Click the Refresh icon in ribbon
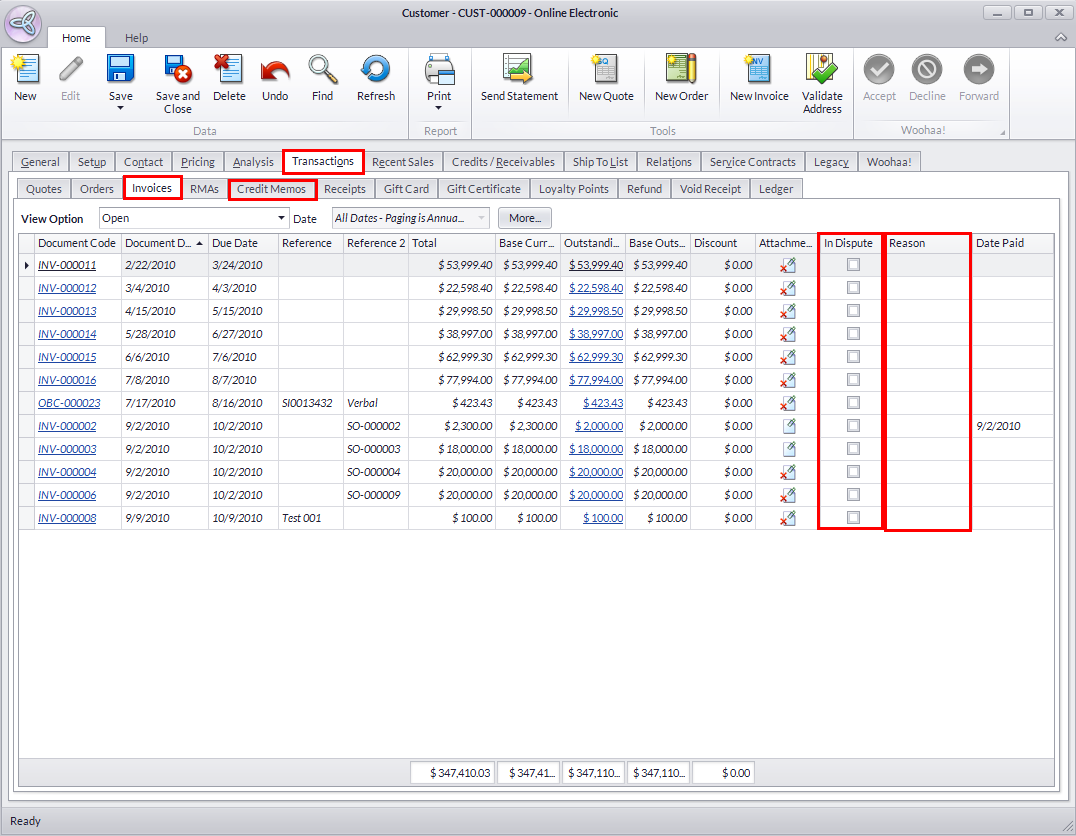Screen dimensions: 1076x836 [x=376, y=70]
